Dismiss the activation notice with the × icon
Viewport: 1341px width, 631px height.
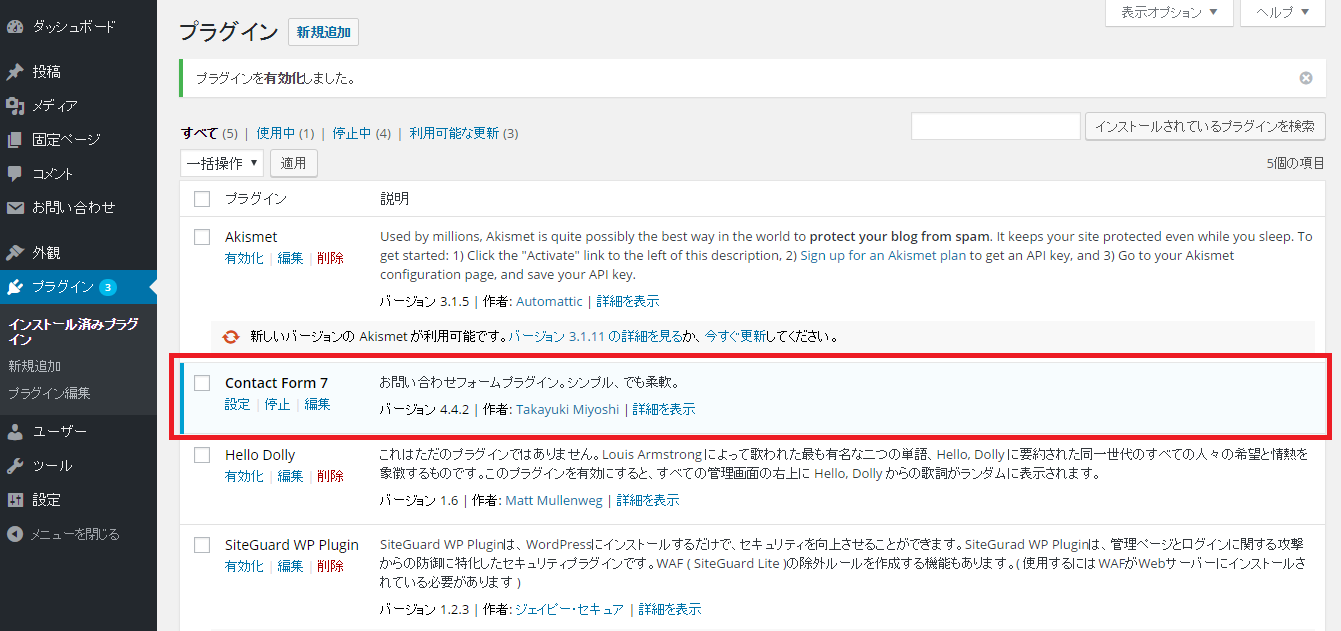point(1306,77)
